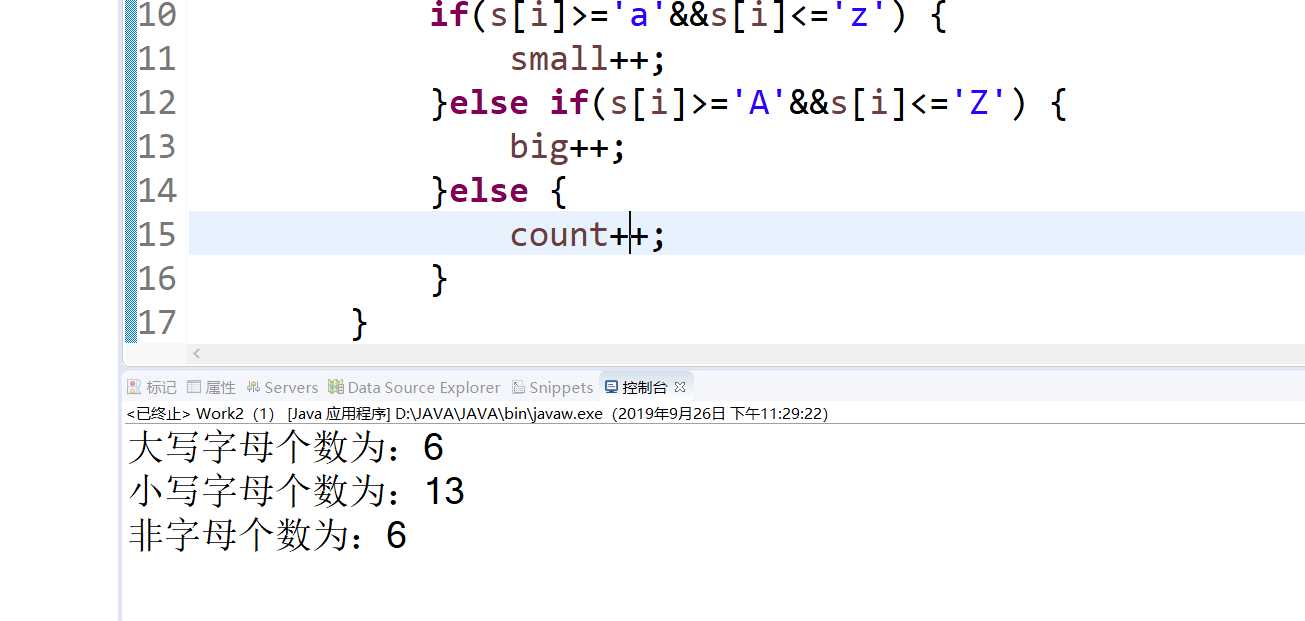This screenshot has width=1305, height=621.
Task: Click the closing brace on line 17
Action: click(360, 323)
